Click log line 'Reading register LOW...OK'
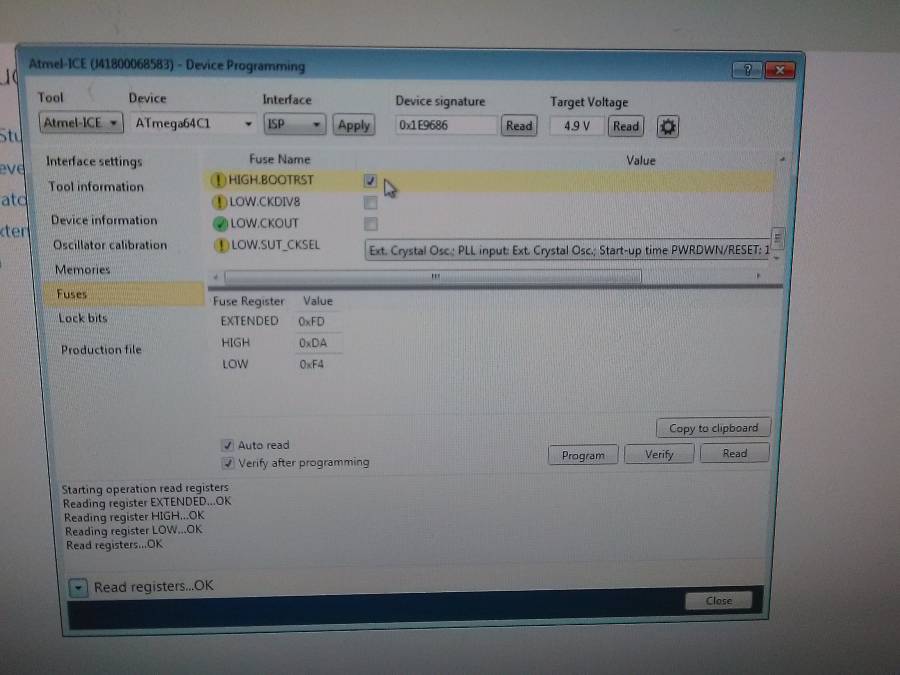Image resolution: width=900 pixels, height=675 pixels. click(x=134, y=530)
